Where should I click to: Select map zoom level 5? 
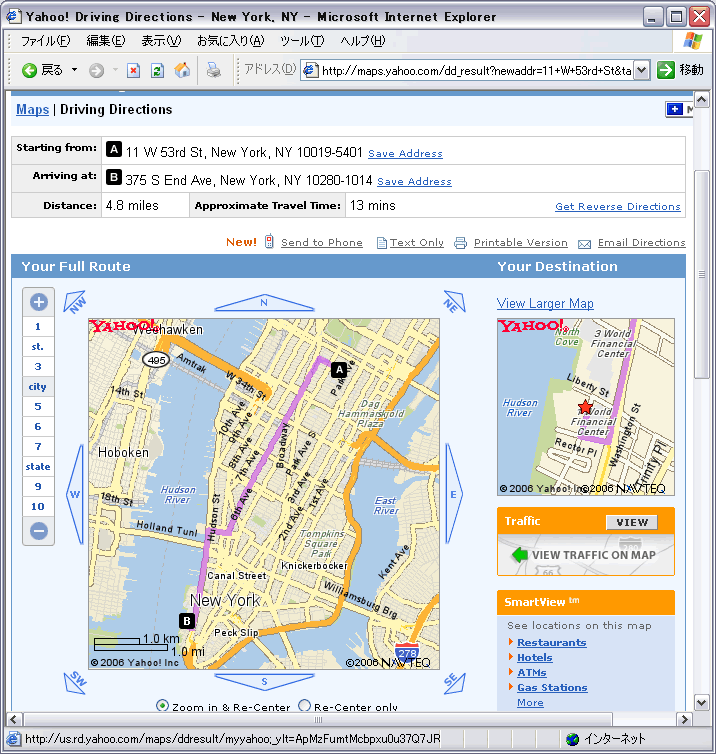(38, 407)
